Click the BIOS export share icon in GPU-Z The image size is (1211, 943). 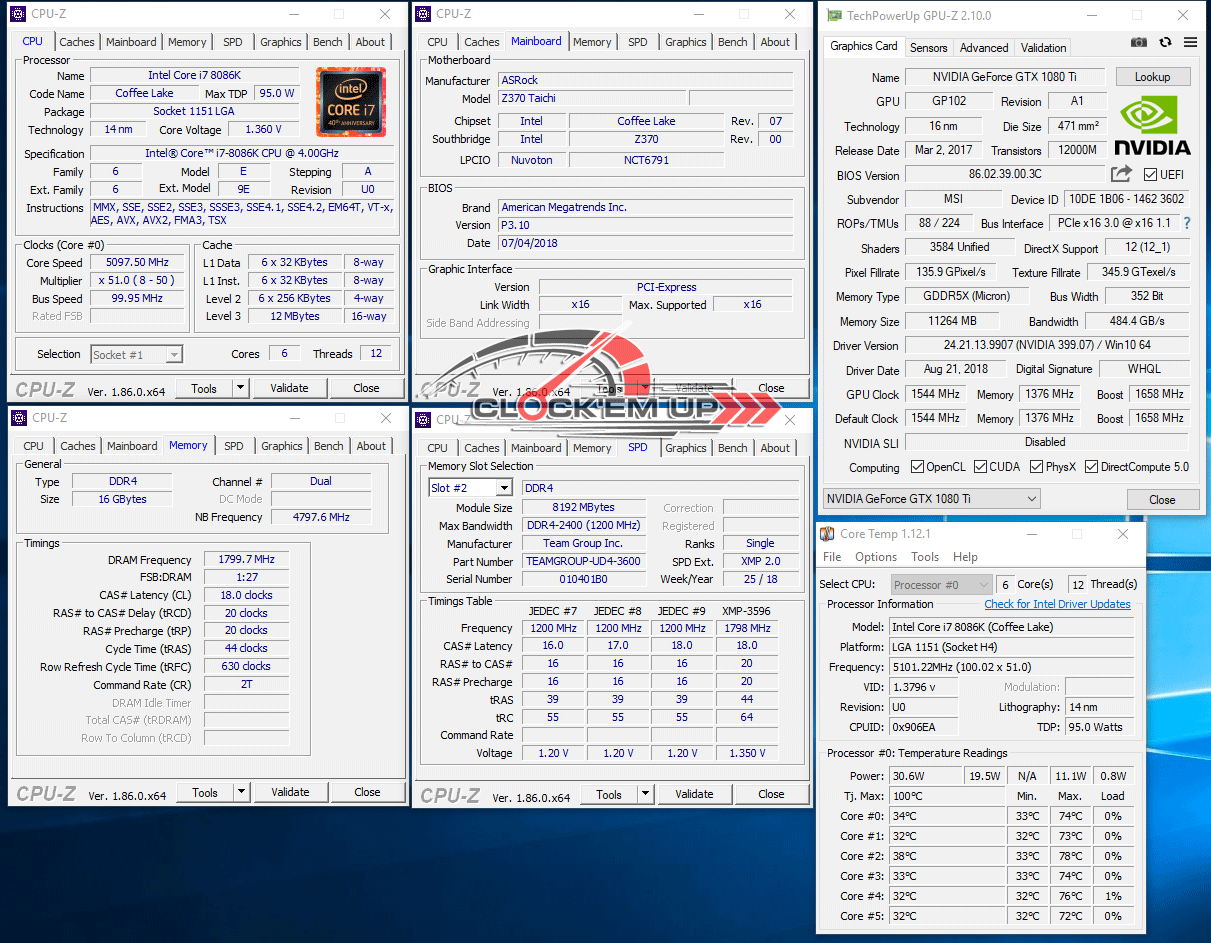coord(1122,174)
